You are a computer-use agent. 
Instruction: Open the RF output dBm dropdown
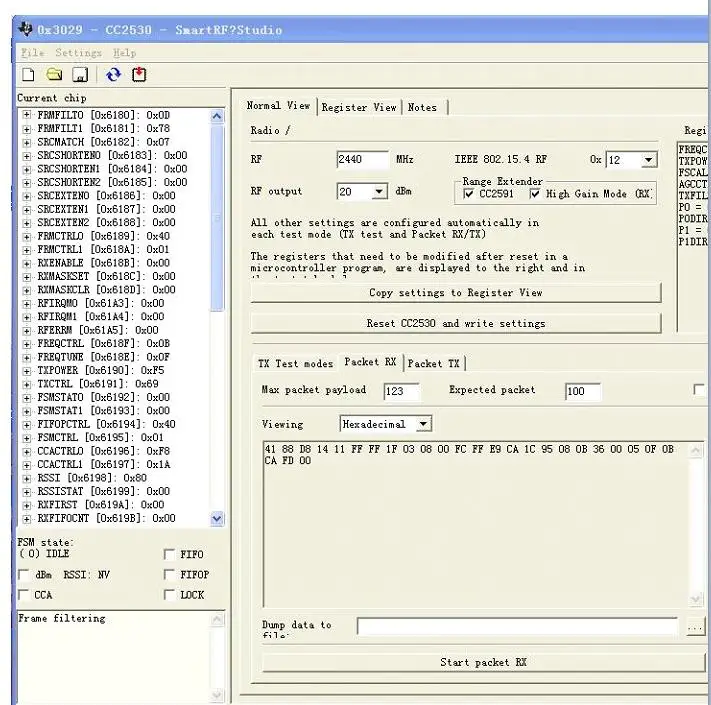tap(379, 191)
